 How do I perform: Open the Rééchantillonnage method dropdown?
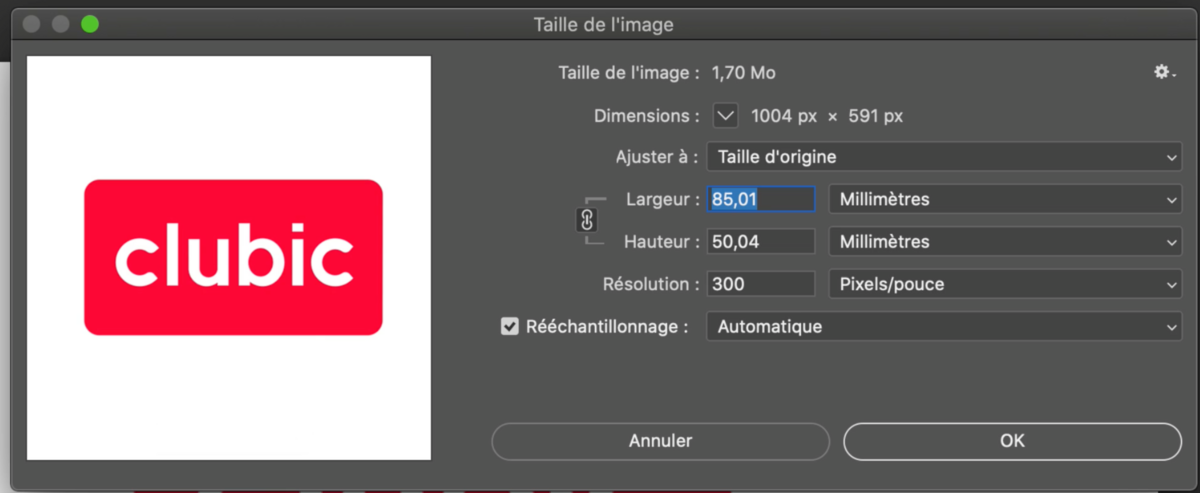(x=944, y=327)
